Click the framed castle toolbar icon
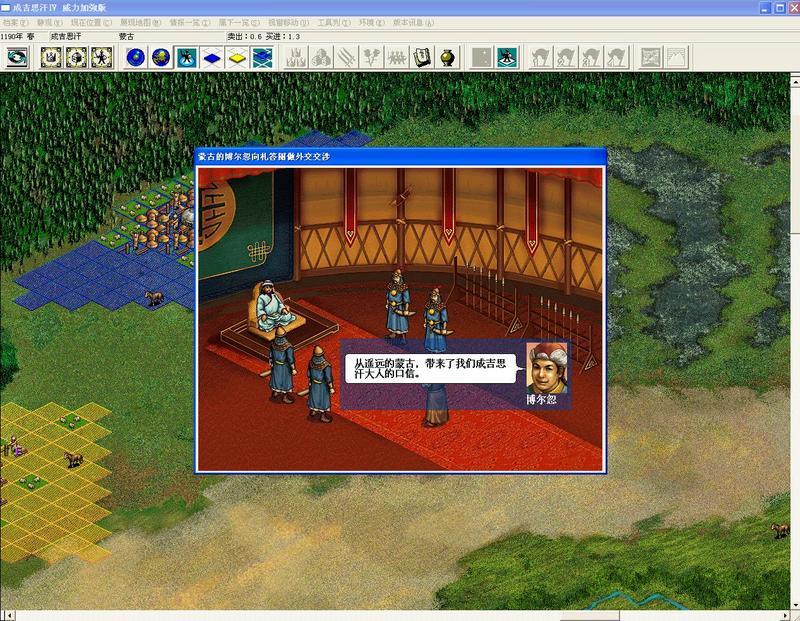The height and width of the screenshot is (621, 800). click(51, 57)
